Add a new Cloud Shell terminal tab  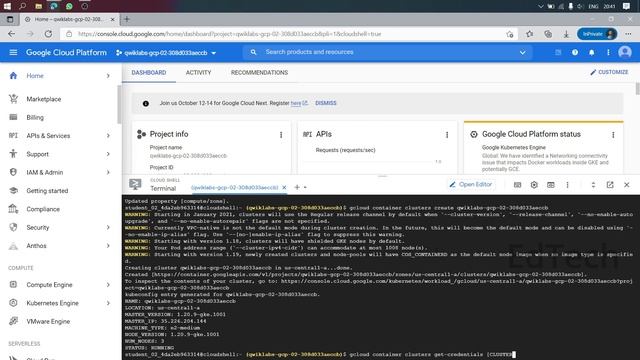click(297, 187)
